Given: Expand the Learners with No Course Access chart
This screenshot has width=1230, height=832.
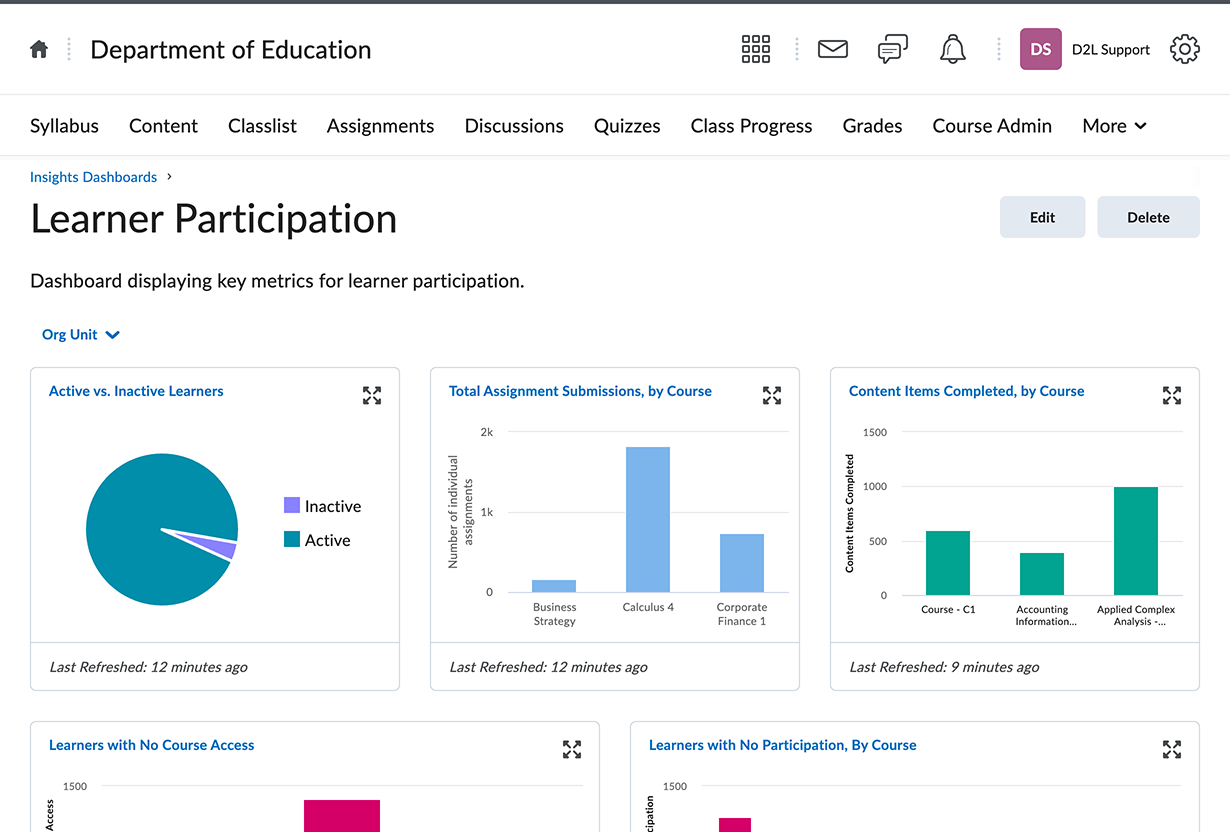Looking at the screenshot, I should click(x=572, y=749).
